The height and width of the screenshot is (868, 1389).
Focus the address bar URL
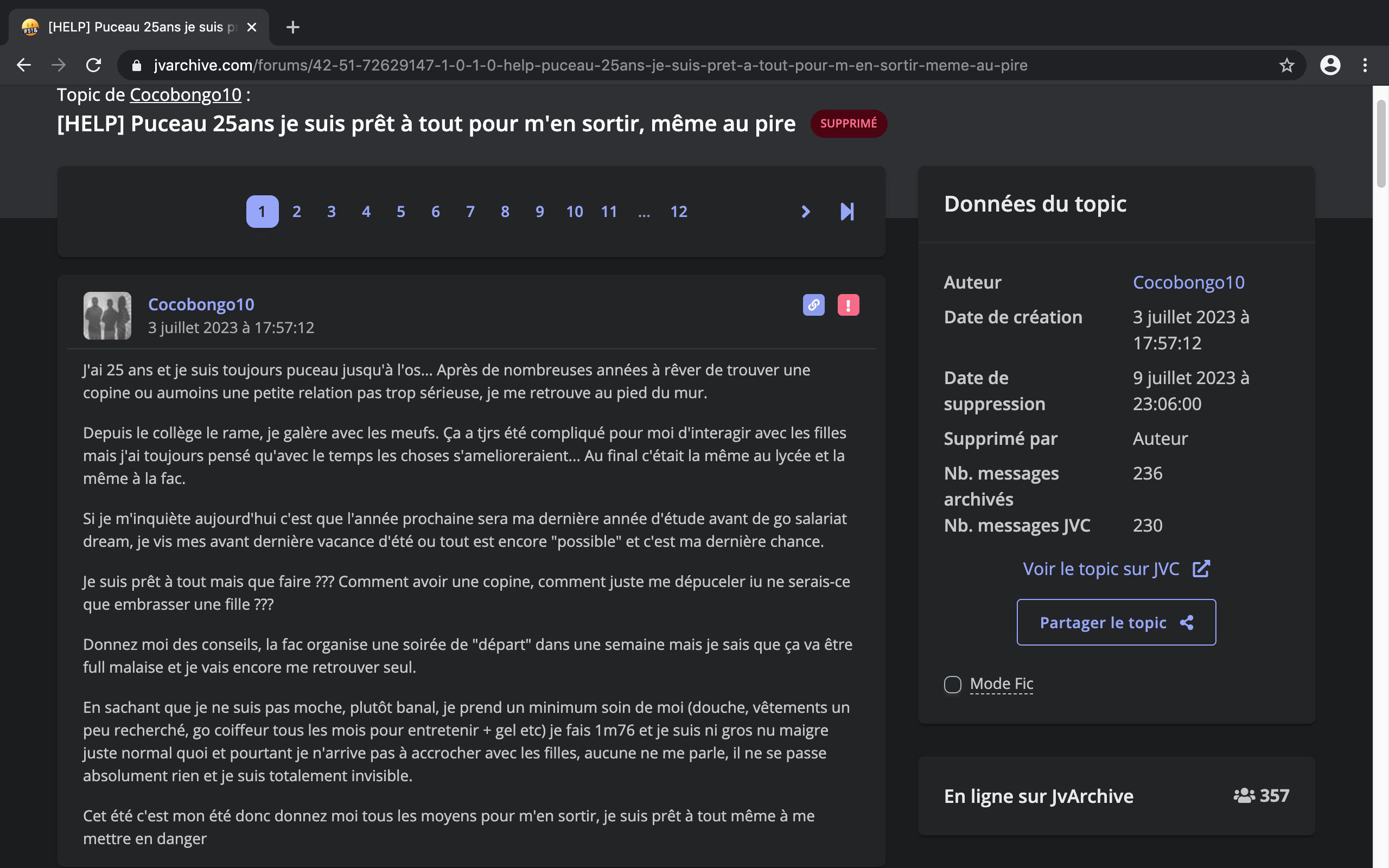[590, 66]
